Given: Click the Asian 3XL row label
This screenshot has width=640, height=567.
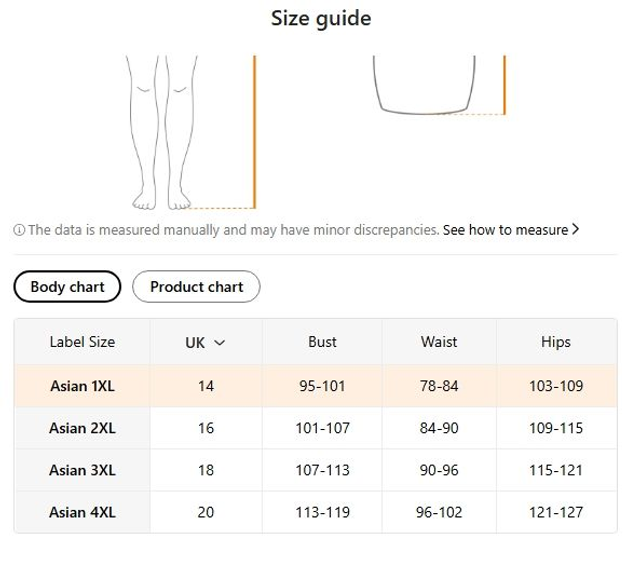Looking at the screenshot, I should coord(82,470).
